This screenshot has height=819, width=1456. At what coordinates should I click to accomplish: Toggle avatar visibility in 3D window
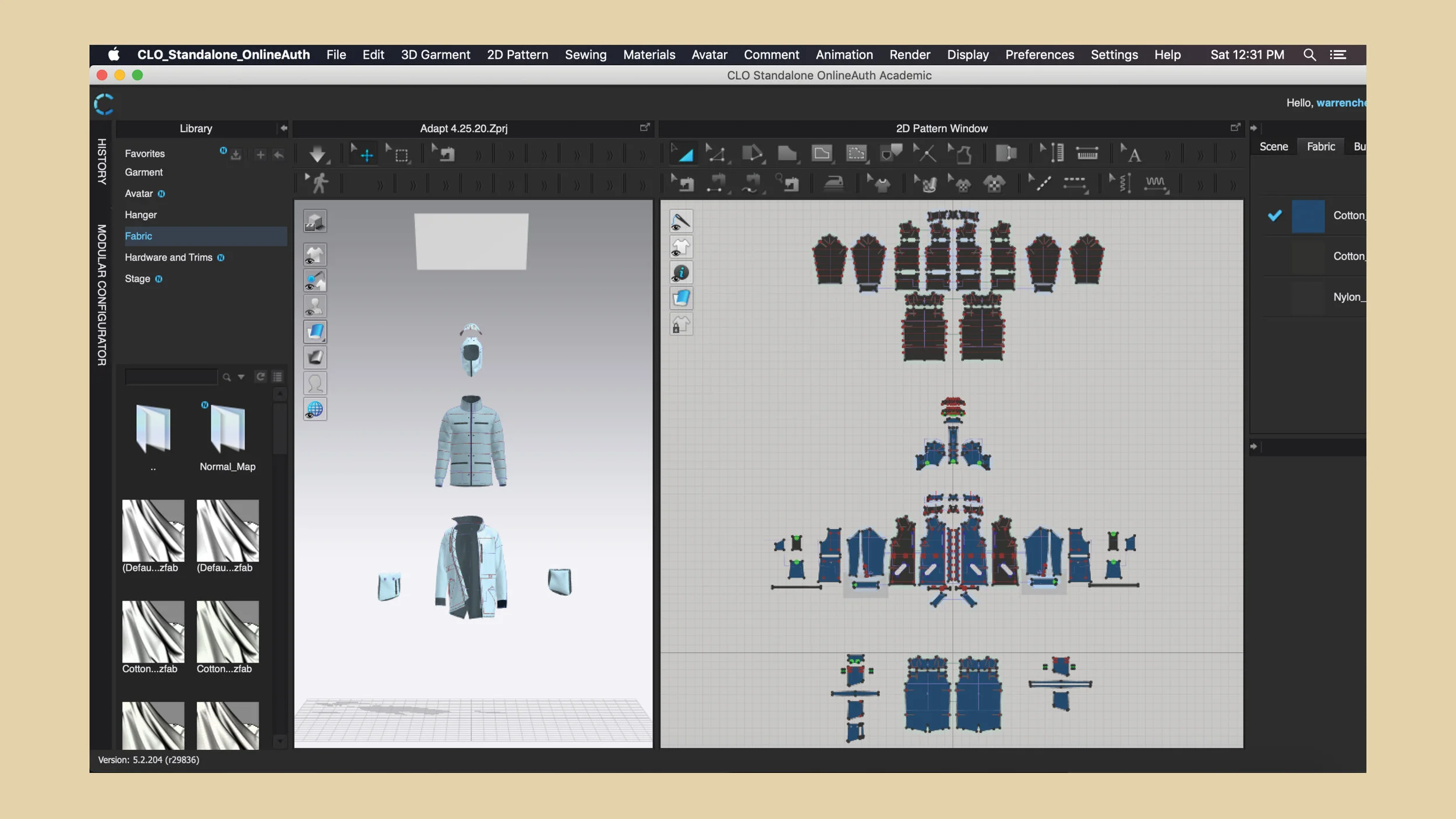pyautogui.click(x=314, y=306)
